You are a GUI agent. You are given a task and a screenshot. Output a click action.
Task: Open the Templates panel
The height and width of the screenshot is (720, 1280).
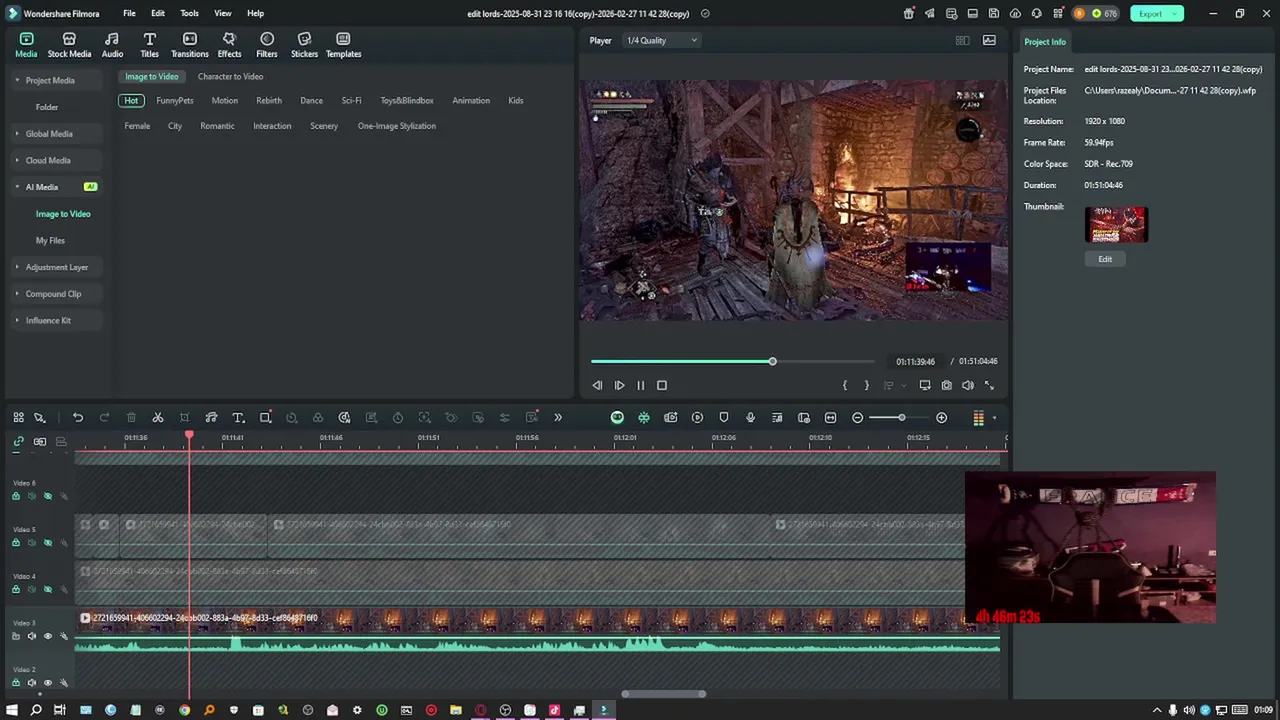coord(343,45)
